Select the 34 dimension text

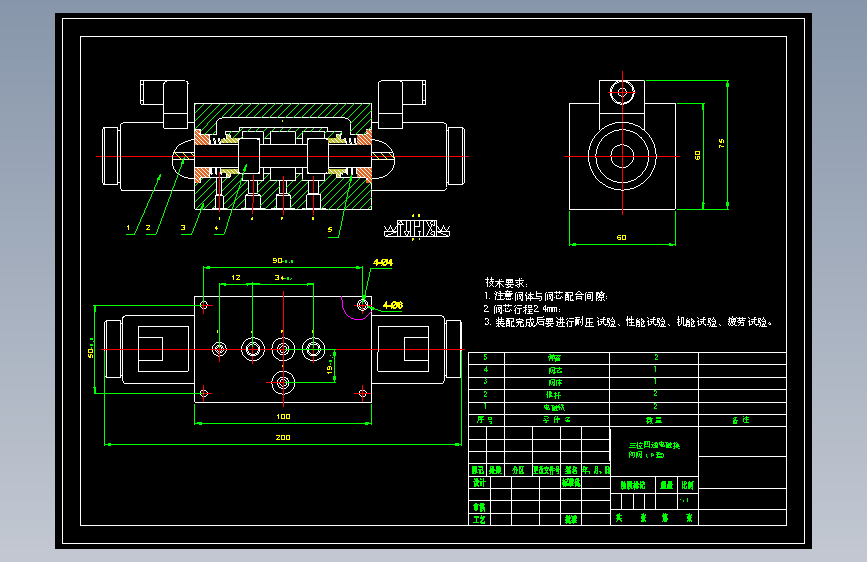click(x=283, y=278)
